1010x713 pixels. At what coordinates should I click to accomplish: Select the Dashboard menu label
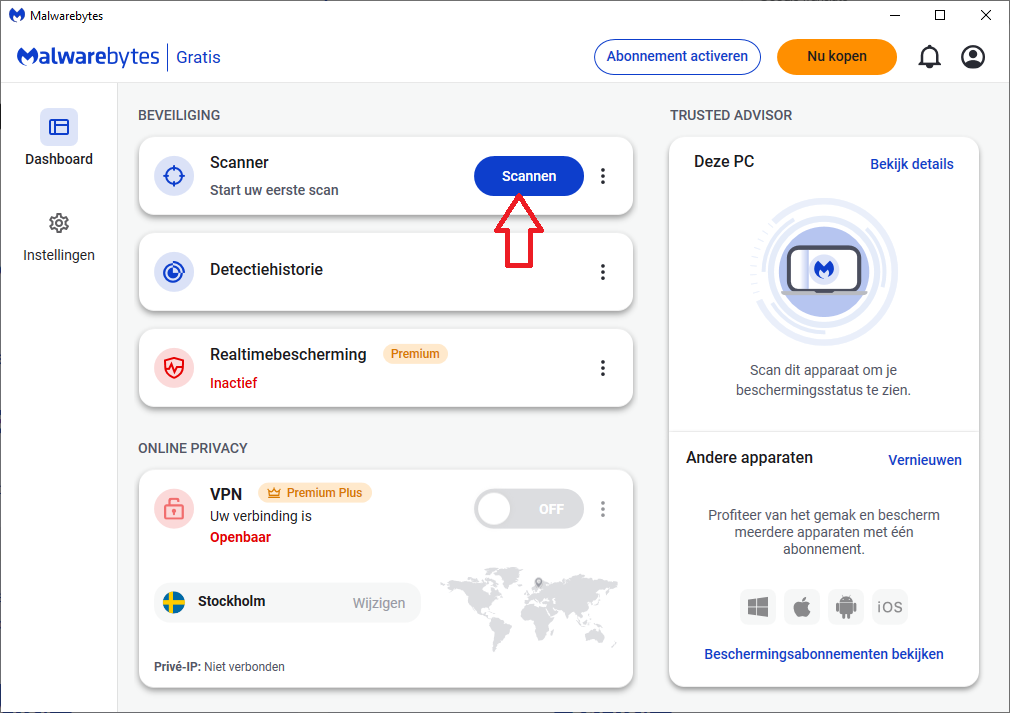coord(59,159)
